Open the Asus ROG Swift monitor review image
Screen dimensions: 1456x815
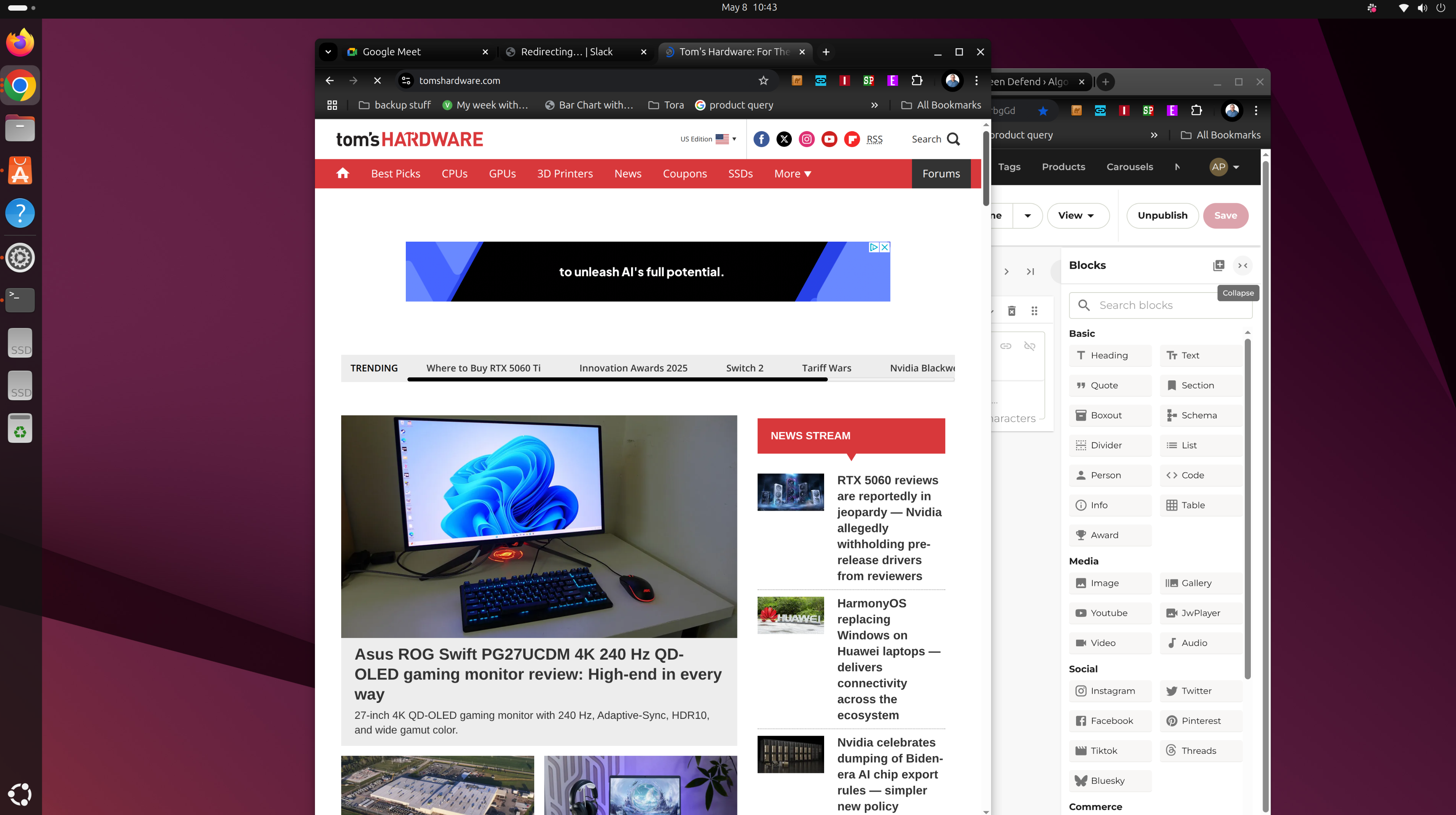point(539,526)
